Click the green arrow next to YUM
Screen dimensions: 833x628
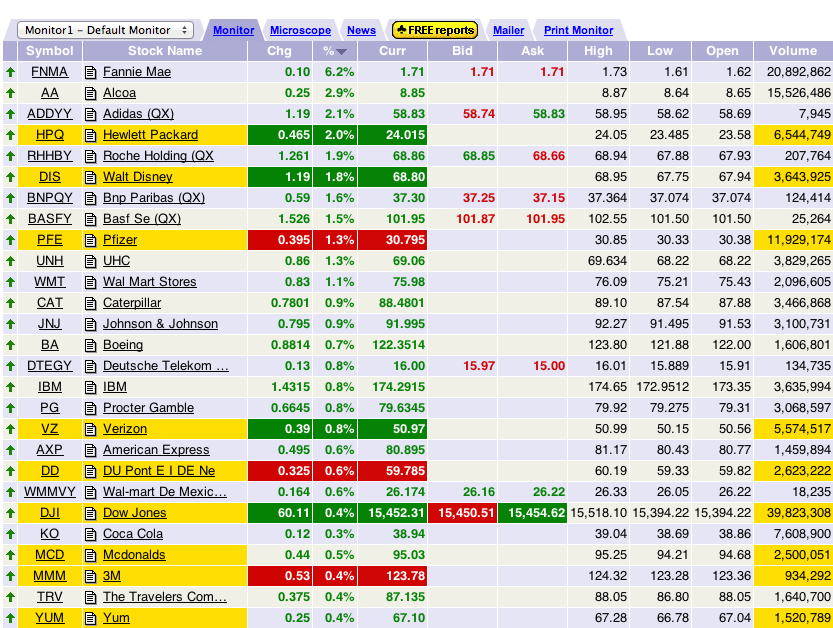[11, 617]
